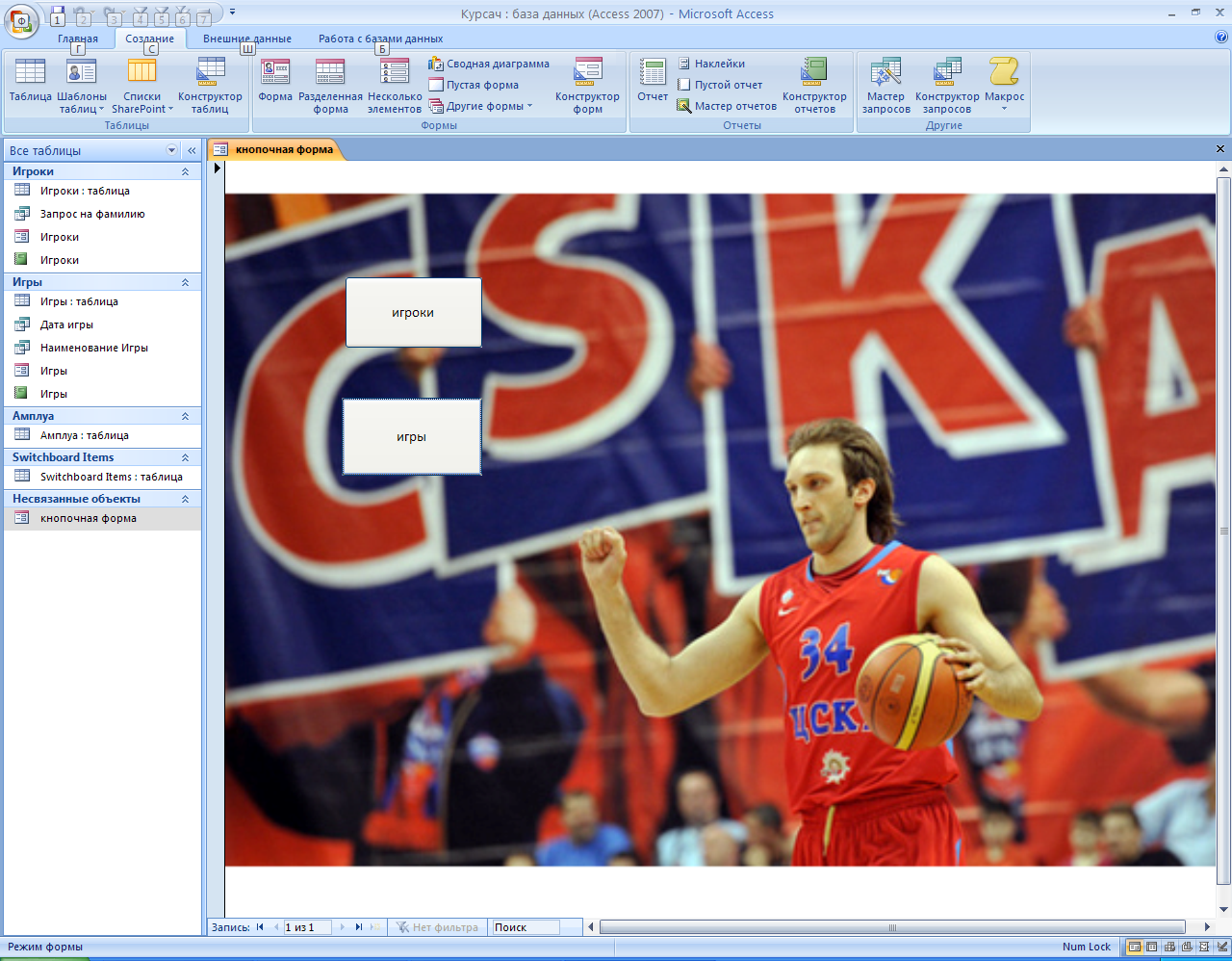Save via the Quick Access floppy icon
The image size is (1232, 961).
(58, 14)
